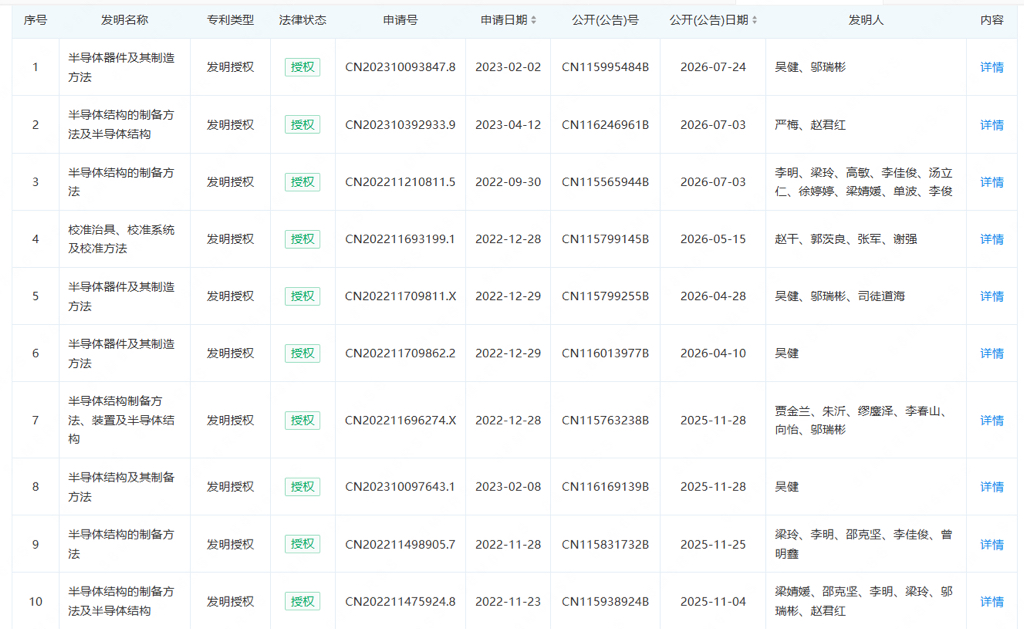Click inventors 吴健、邬瑞彬、司徒道海
The width and height of the screenshot is (1024, 629).
[x=840, y=297]
